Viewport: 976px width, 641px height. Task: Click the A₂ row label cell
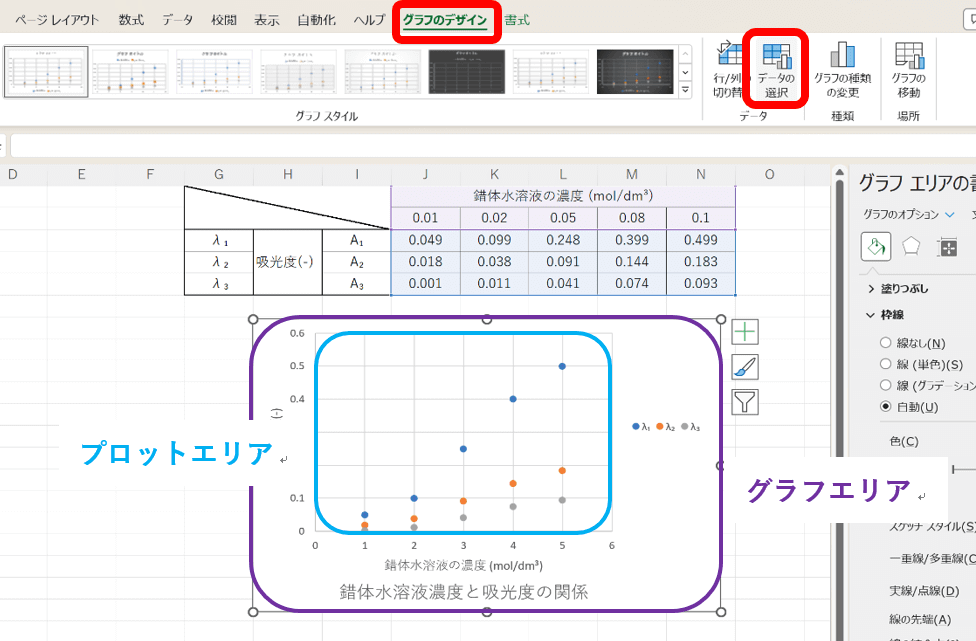357,262
